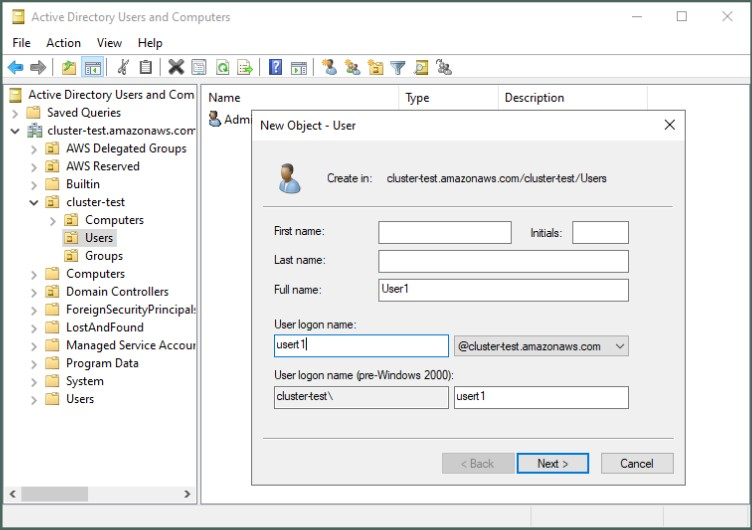Open the Help menu
Image resolution: width=752 pixels, height=530 pixels.
150,43
